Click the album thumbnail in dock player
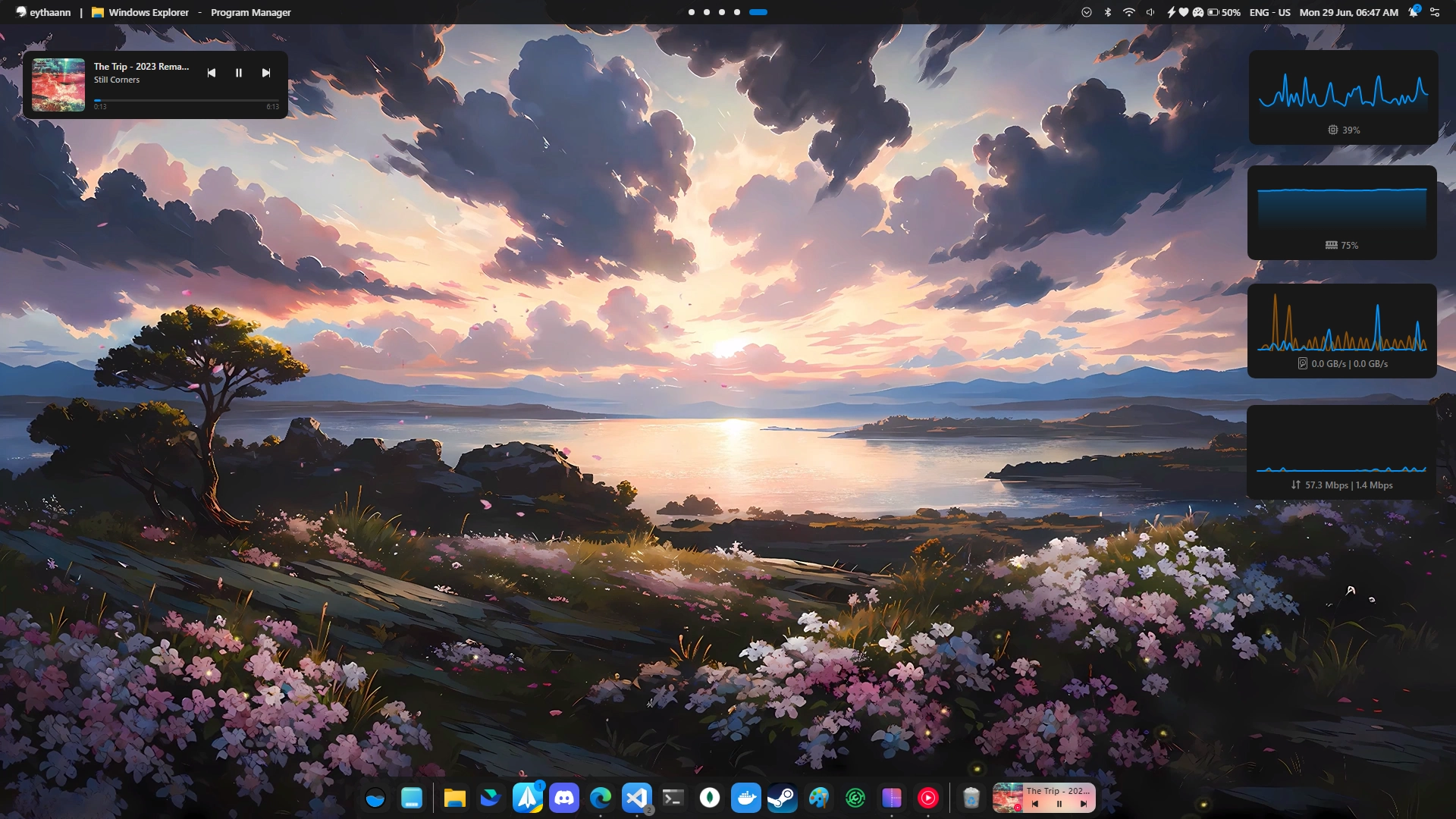This screenshot has width=1456, height=819. coord(1008,798)
